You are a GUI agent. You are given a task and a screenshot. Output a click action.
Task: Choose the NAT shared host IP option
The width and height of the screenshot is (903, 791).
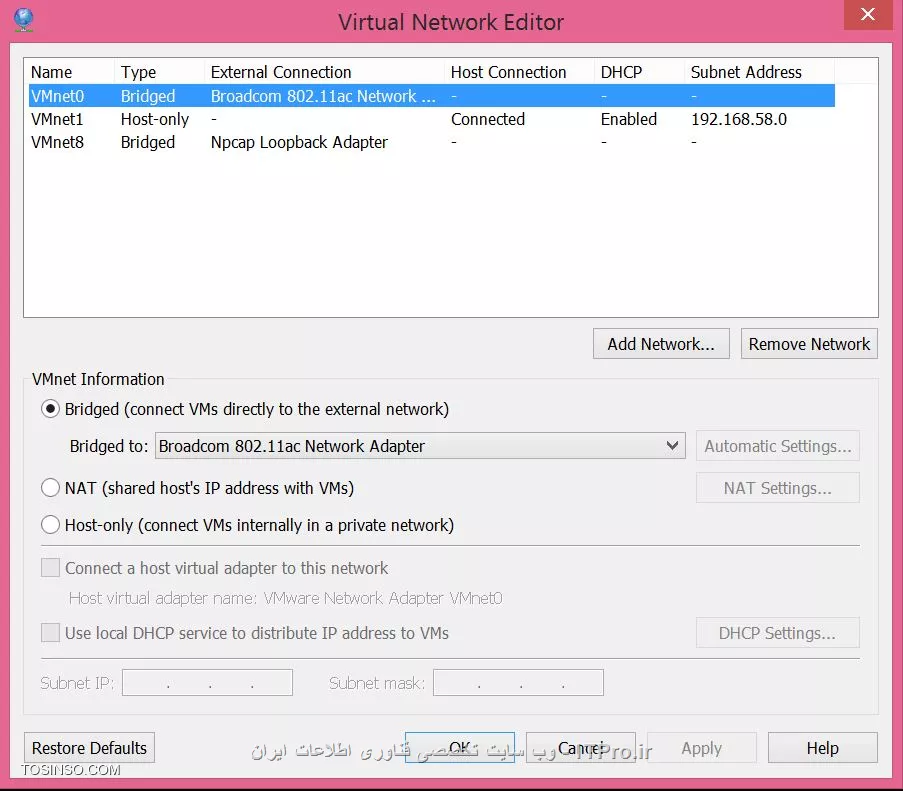tap(51, 488)
